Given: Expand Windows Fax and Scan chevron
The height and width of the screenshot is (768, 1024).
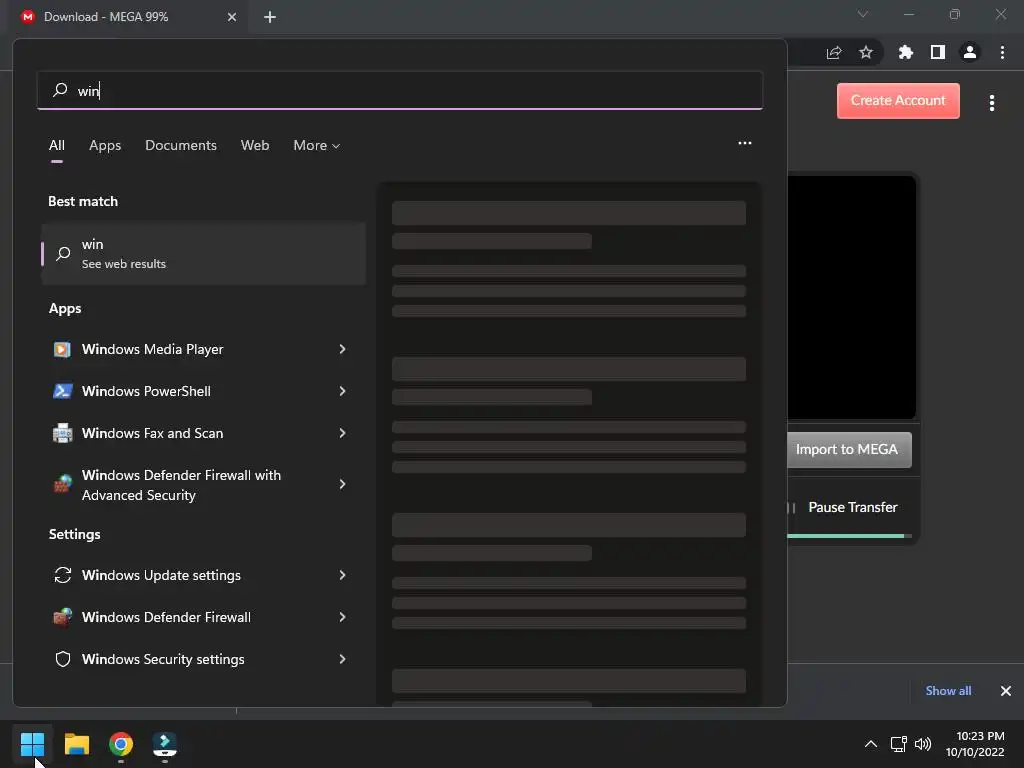Looking at the screenshot, I should (x=342, y=433).
